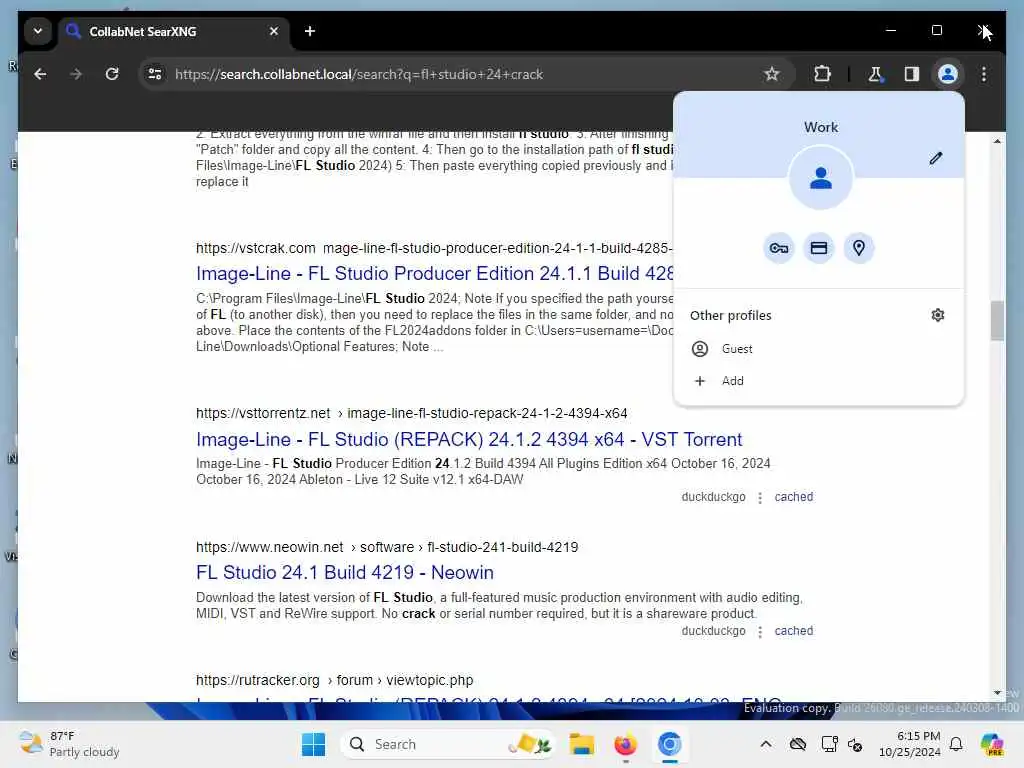Click scrollbar up arrow
This screenshot has height=768, width=1024.
point(997,141)
